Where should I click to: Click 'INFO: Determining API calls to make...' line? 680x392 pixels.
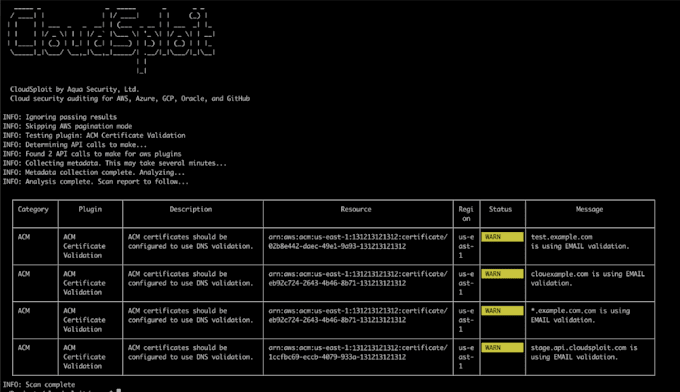coord(75,145)
